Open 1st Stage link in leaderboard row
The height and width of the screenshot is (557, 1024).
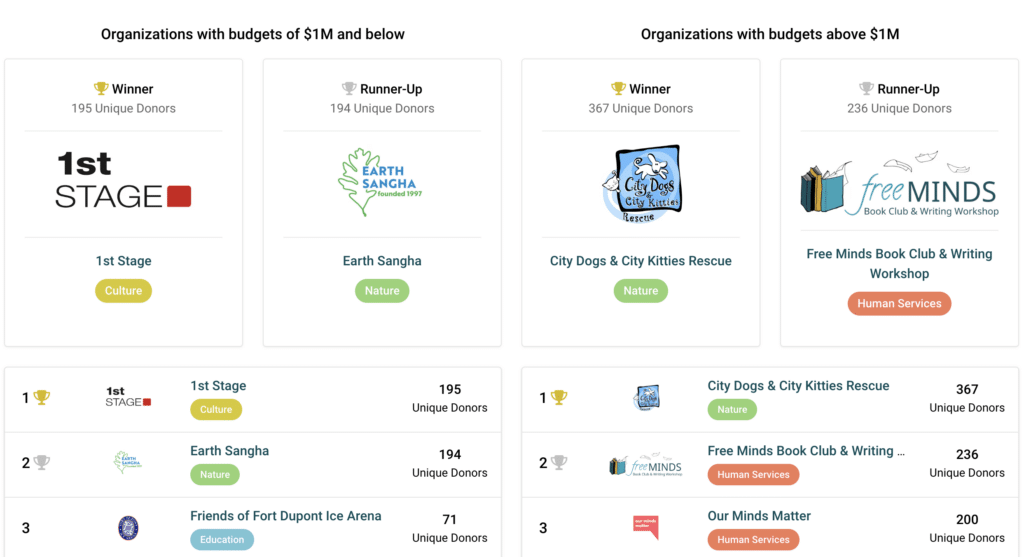[218, 386]
